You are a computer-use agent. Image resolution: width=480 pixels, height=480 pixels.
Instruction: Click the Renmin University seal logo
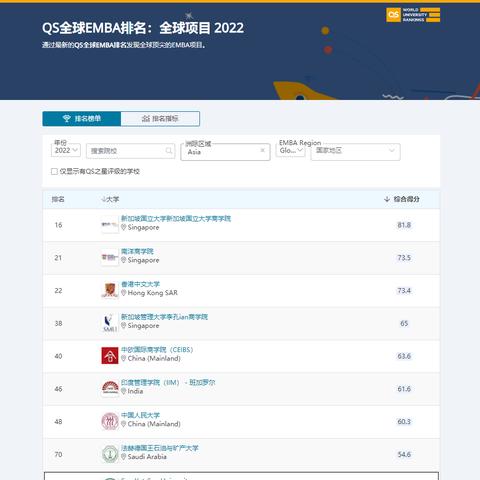coord(110,421)
